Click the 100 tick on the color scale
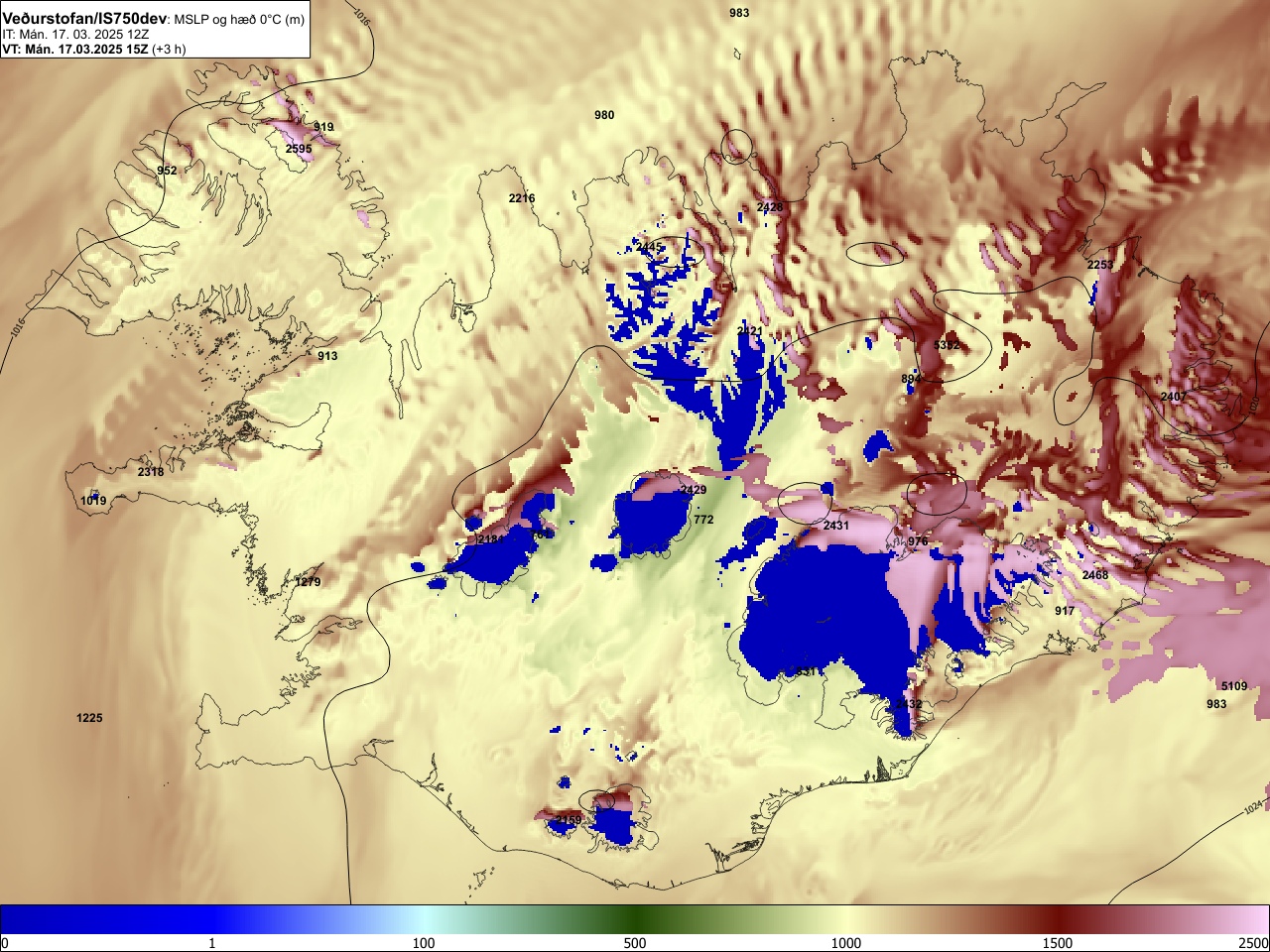The width and height of the screenshot is (1270, 952). click(424, 943)
